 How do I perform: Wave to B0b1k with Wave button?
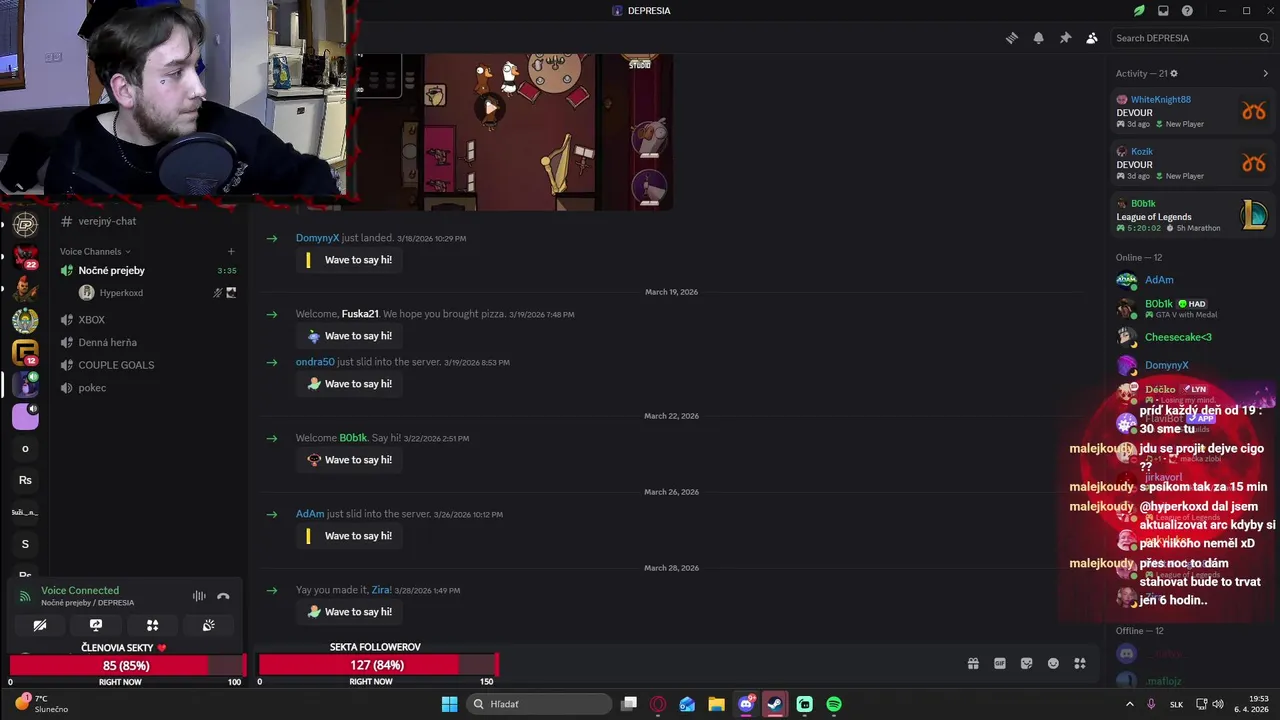[349, 460]
